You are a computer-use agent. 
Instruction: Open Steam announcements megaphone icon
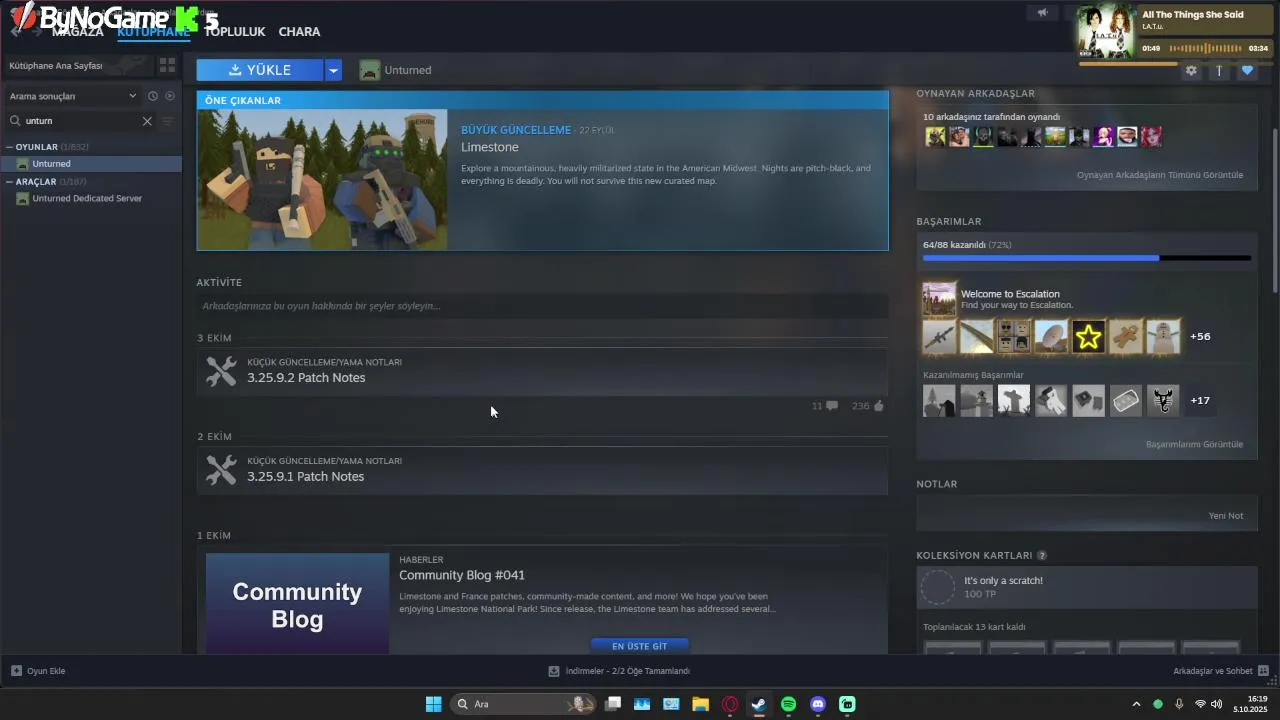[1042, 13]
